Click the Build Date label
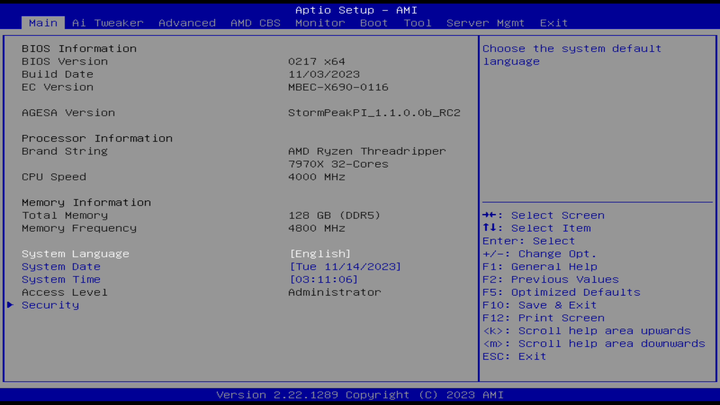 tap(57, 74)
